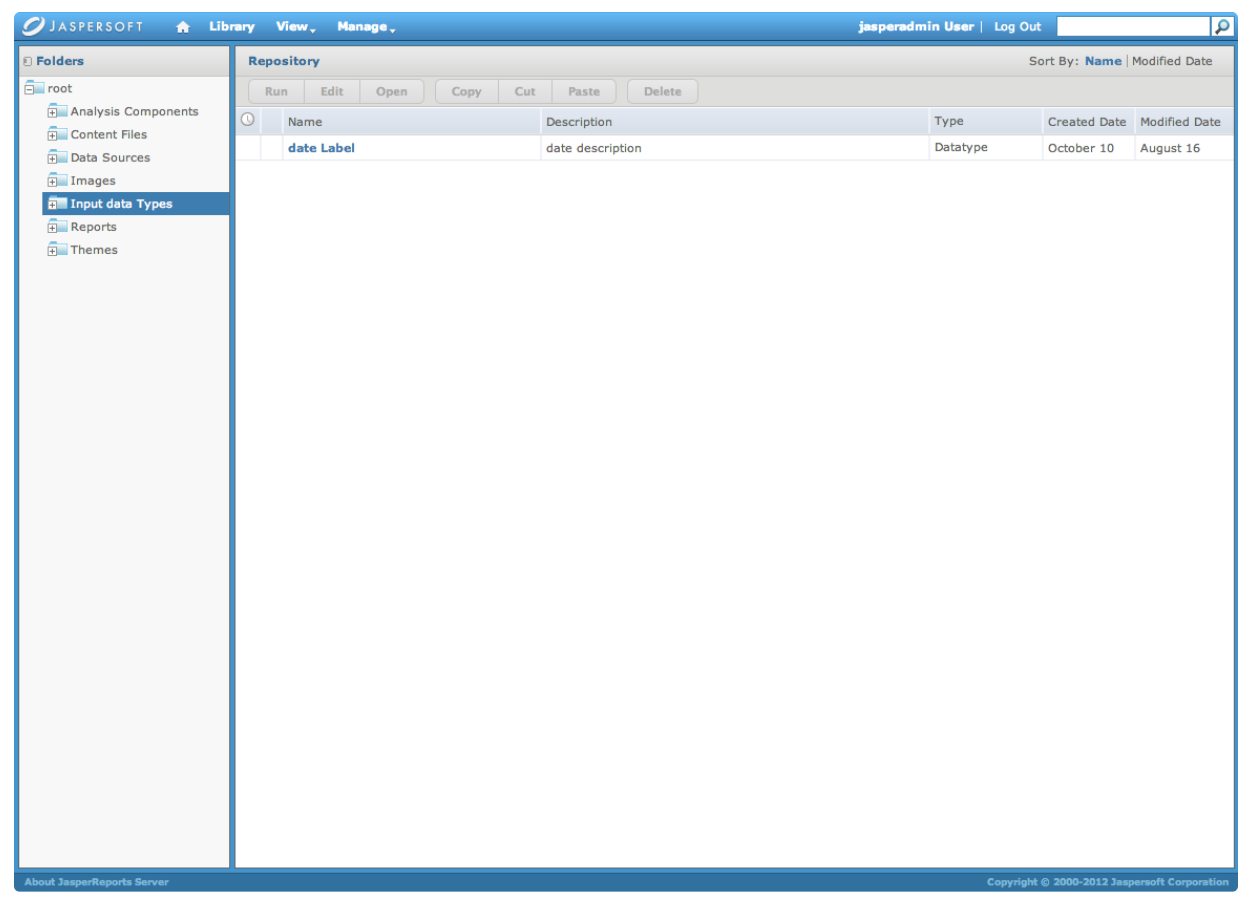Click the Themes folder icon
Viewport: 1256px width, 922px height.
tap(61, 250)
